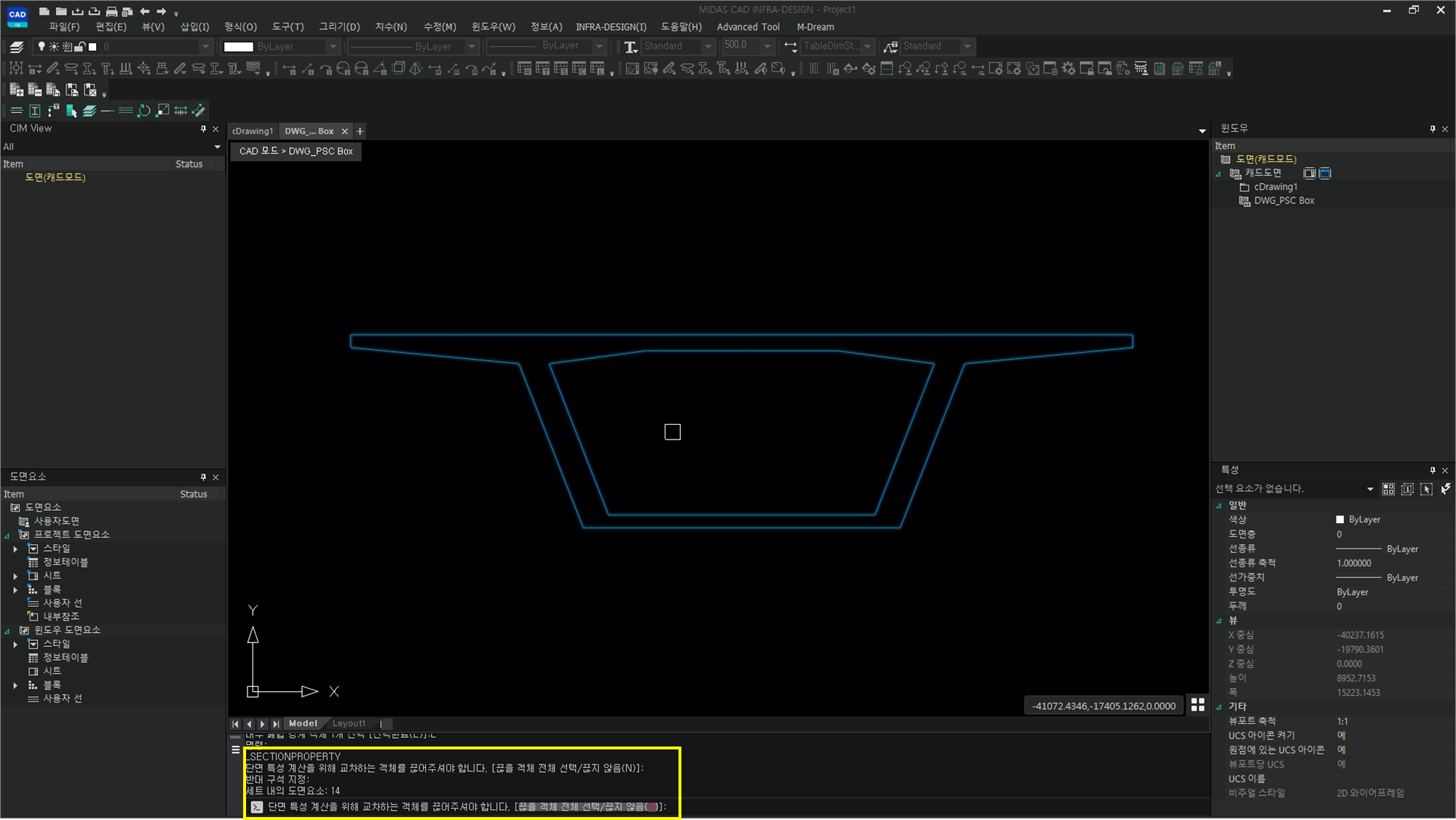Open the Layer manager stack icon
1456x820 pixels.
coord(17,47)
